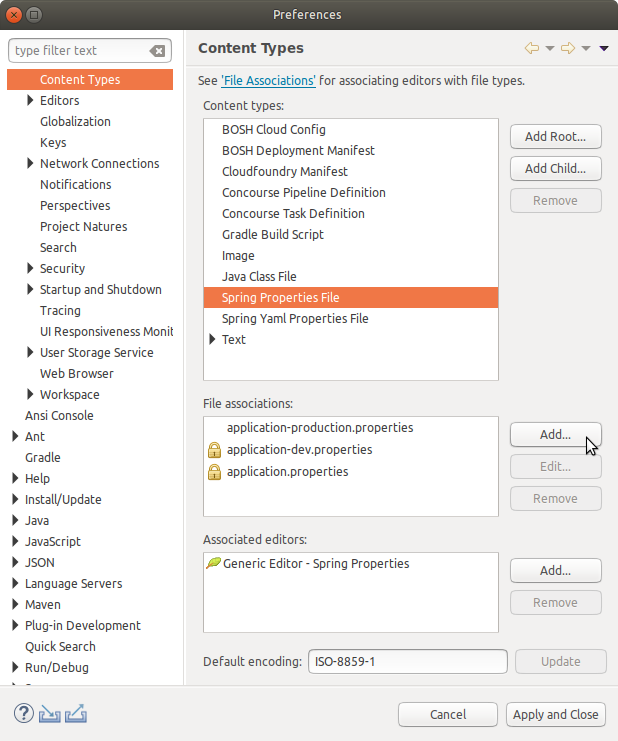The width and height of the screenshot is (618, 741).
Task: Open the 'File Associations' link
Action: point(268,81)
